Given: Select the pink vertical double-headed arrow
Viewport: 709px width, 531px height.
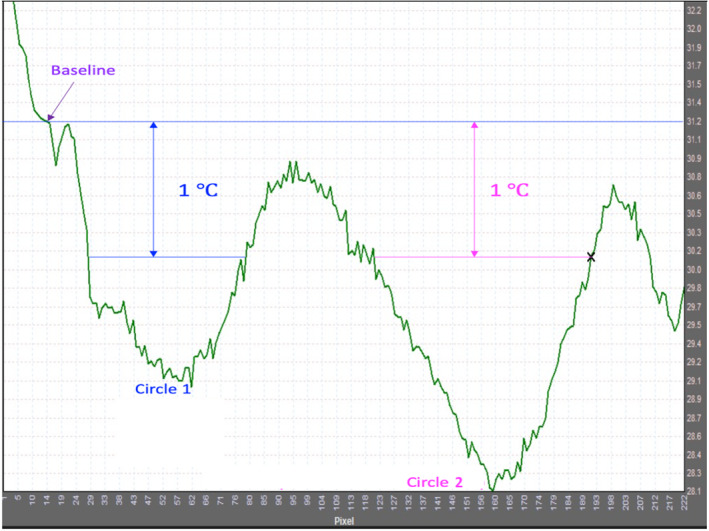Looking at the screenshot, I should (474, 189).
